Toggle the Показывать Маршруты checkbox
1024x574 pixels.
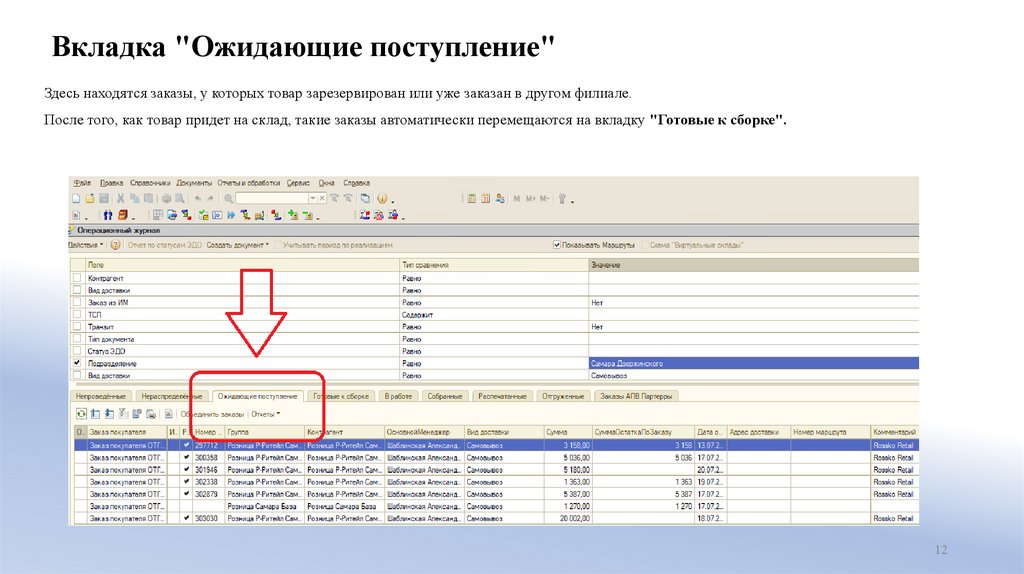(x=557, y=245)
